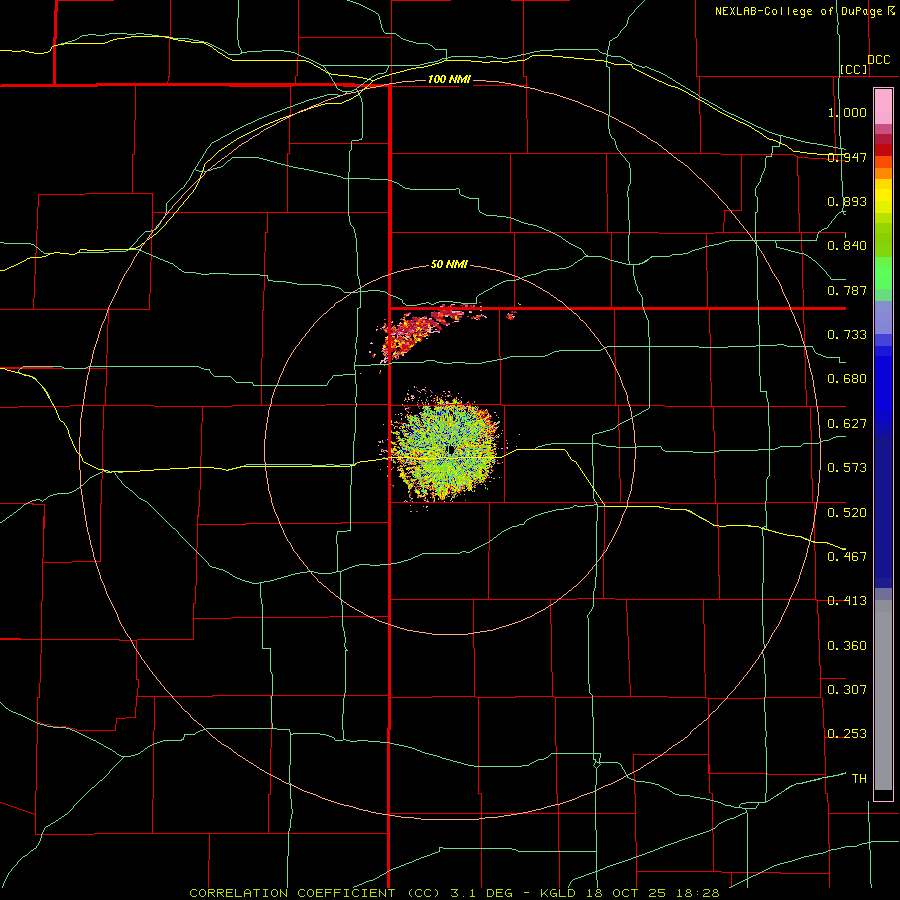The width and height of the screenshot is (900, 900).
Task: Click the 100 NMI range ring label
Action: click(449, 79)
